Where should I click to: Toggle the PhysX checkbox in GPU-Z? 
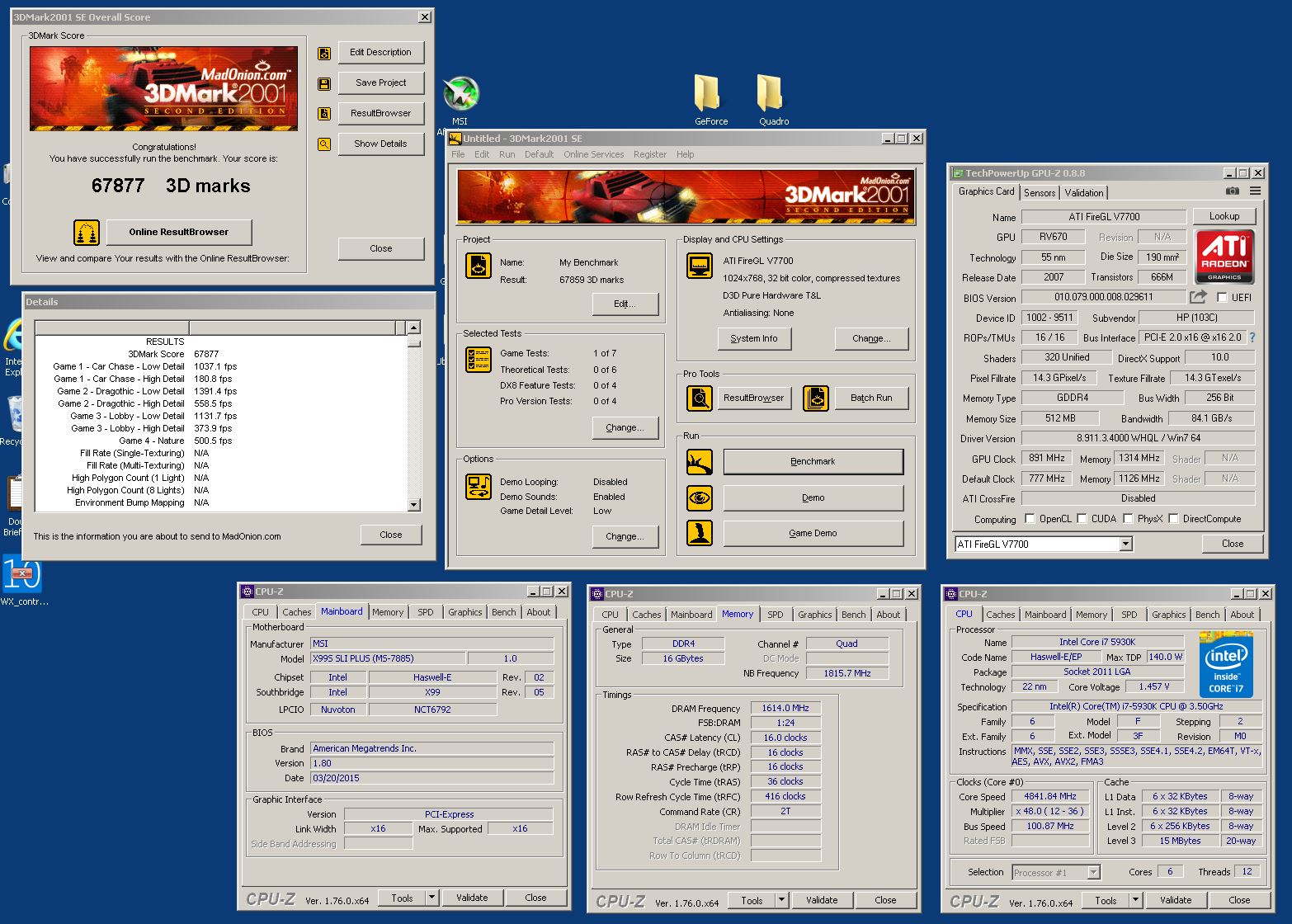point(1128,519)
